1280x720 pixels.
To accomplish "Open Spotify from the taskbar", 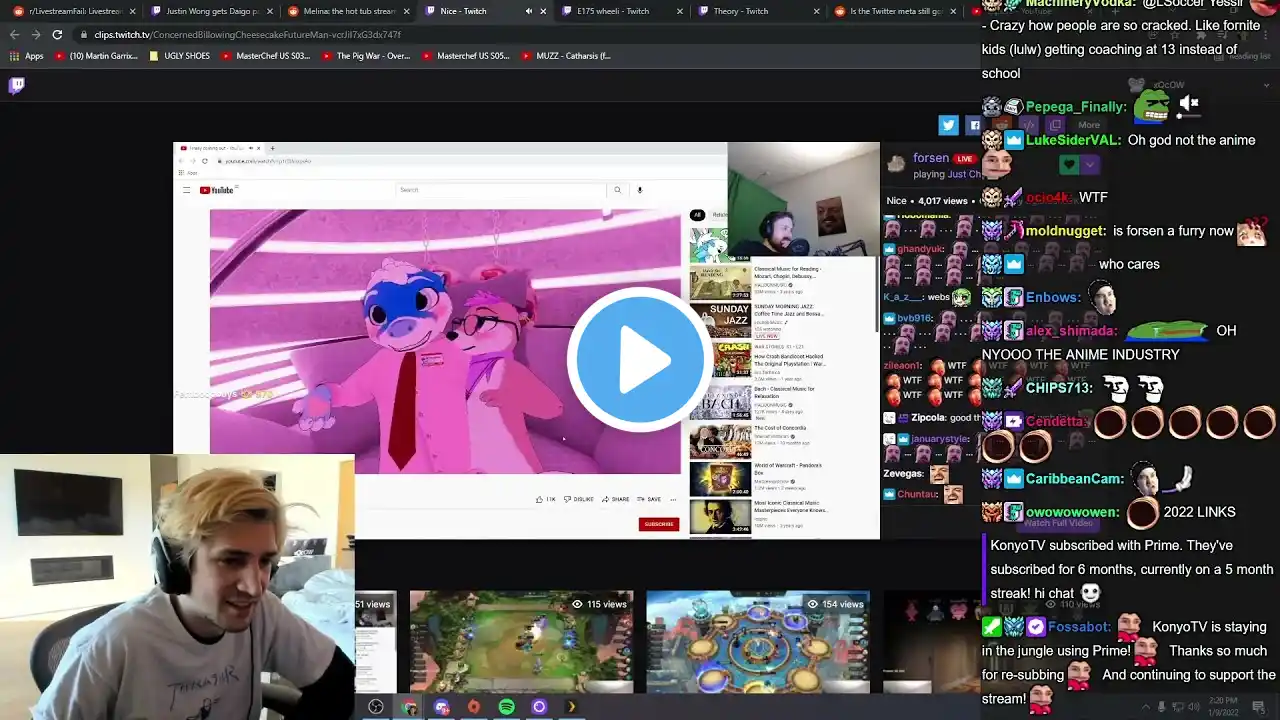I will (507, 707).
